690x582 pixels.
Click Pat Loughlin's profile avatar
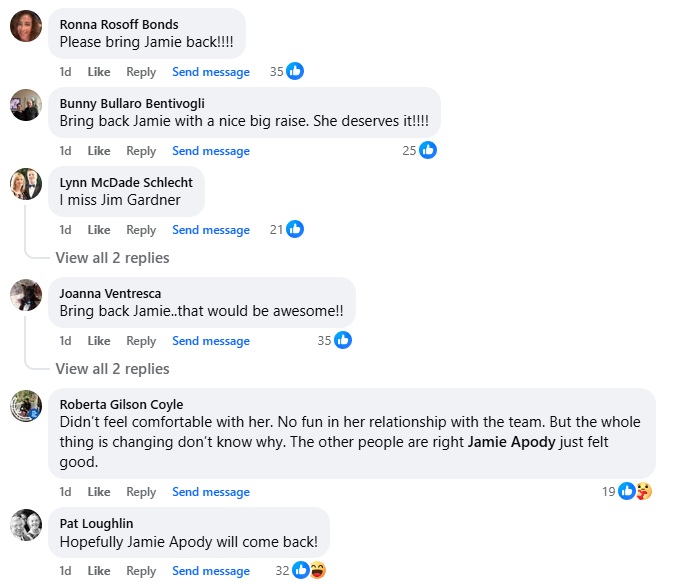[26, 524]
